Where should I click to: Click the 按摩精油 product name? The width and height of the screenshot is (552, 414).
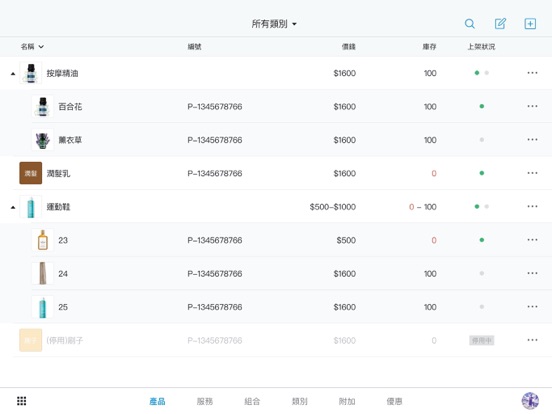pyautogui.click(x=62, y=73)
